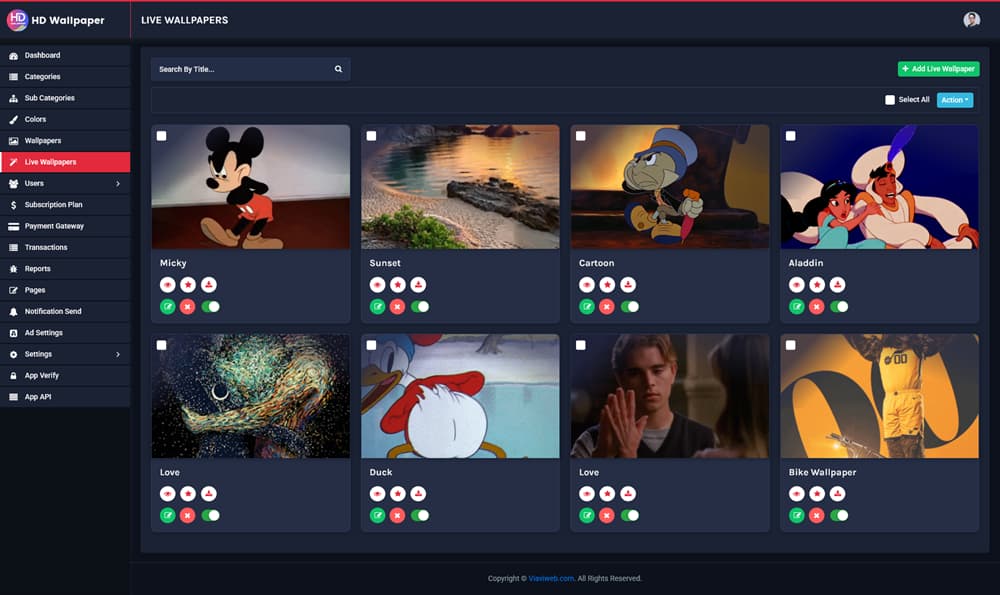This screenshot has width=1000, height=595.
Task: Expand the Settings submenu in sidebar
Action: click(65, 354)
